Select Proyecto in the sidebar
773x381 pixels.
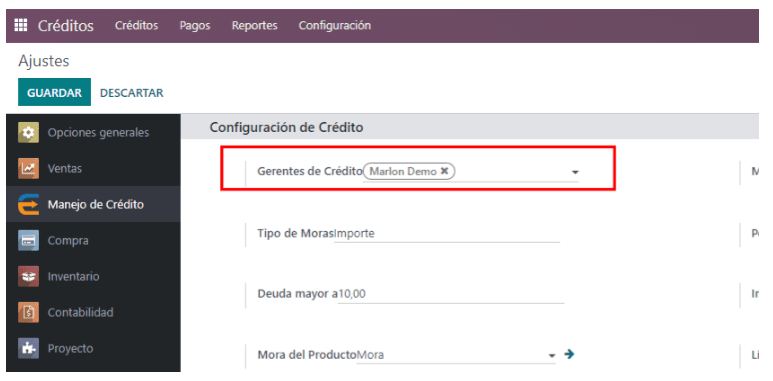94,348
